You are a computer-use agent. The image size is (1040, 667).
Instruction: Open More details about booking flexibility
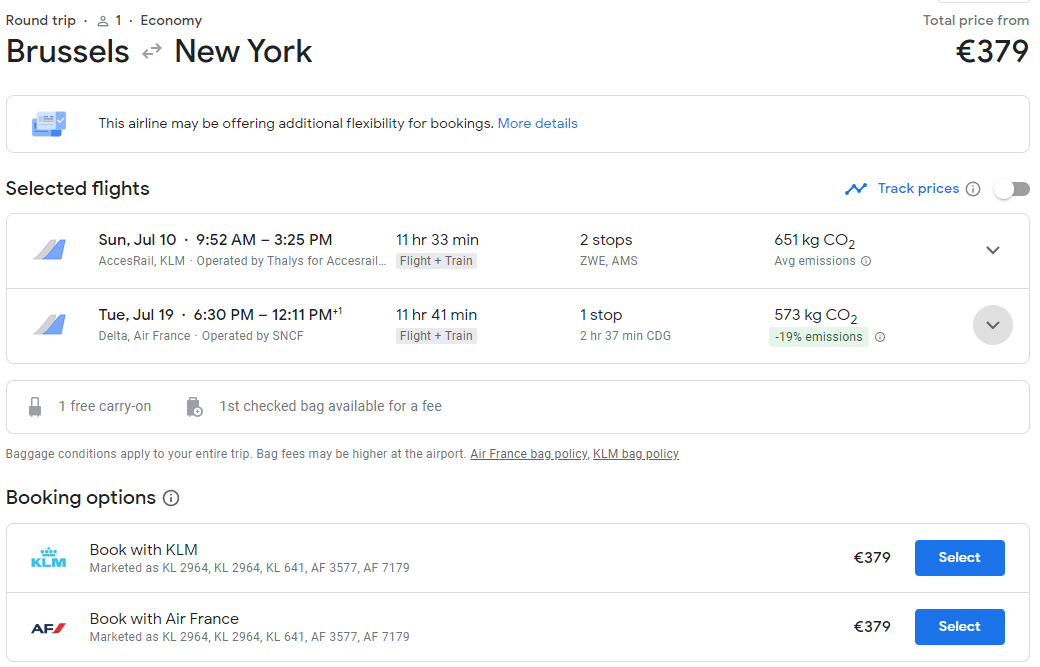coord(537,124)
